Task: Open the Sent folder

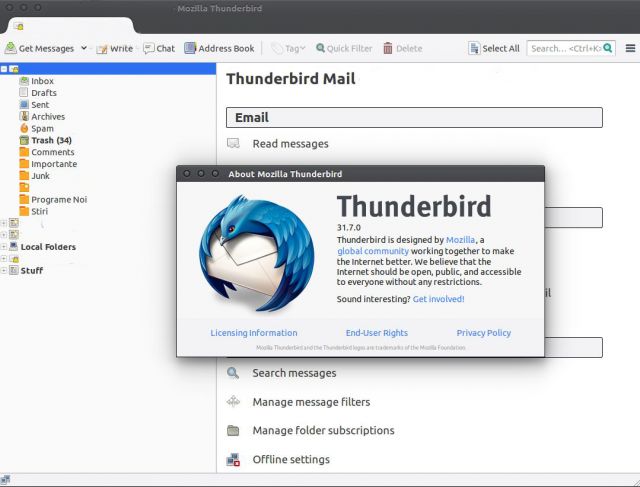Action: click(x=40, y=105)
